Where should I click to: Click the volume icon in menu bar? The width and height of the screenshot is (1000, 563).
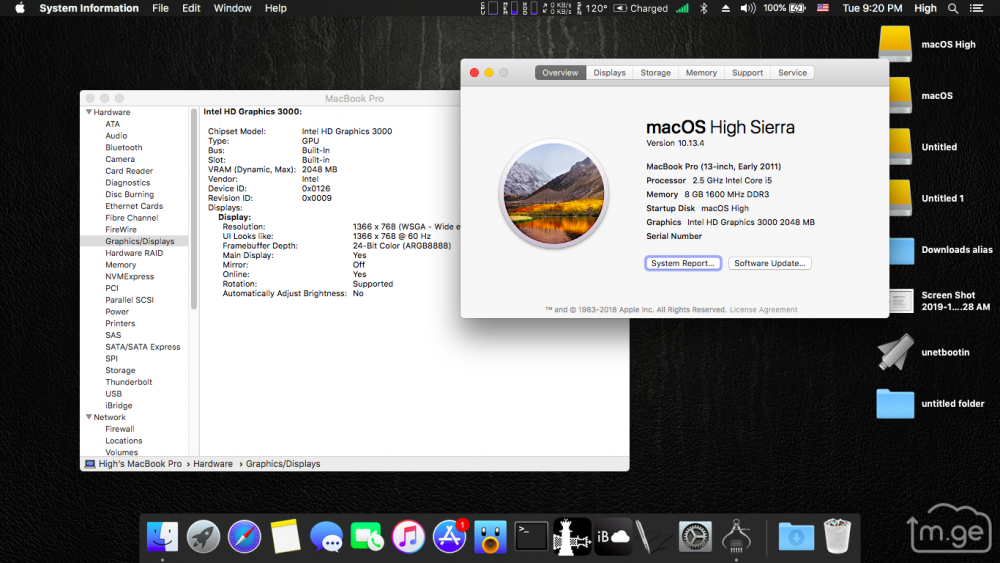[746, 8]
